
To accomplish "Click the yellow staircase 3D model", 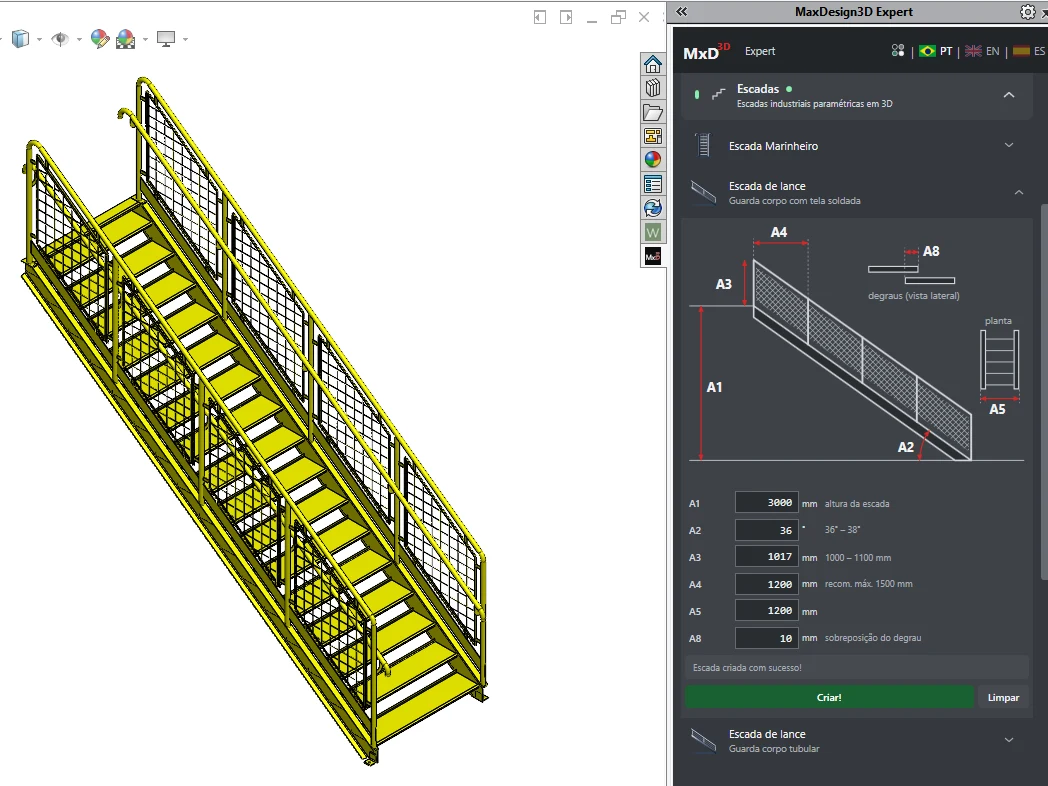I will click(254, 421).
